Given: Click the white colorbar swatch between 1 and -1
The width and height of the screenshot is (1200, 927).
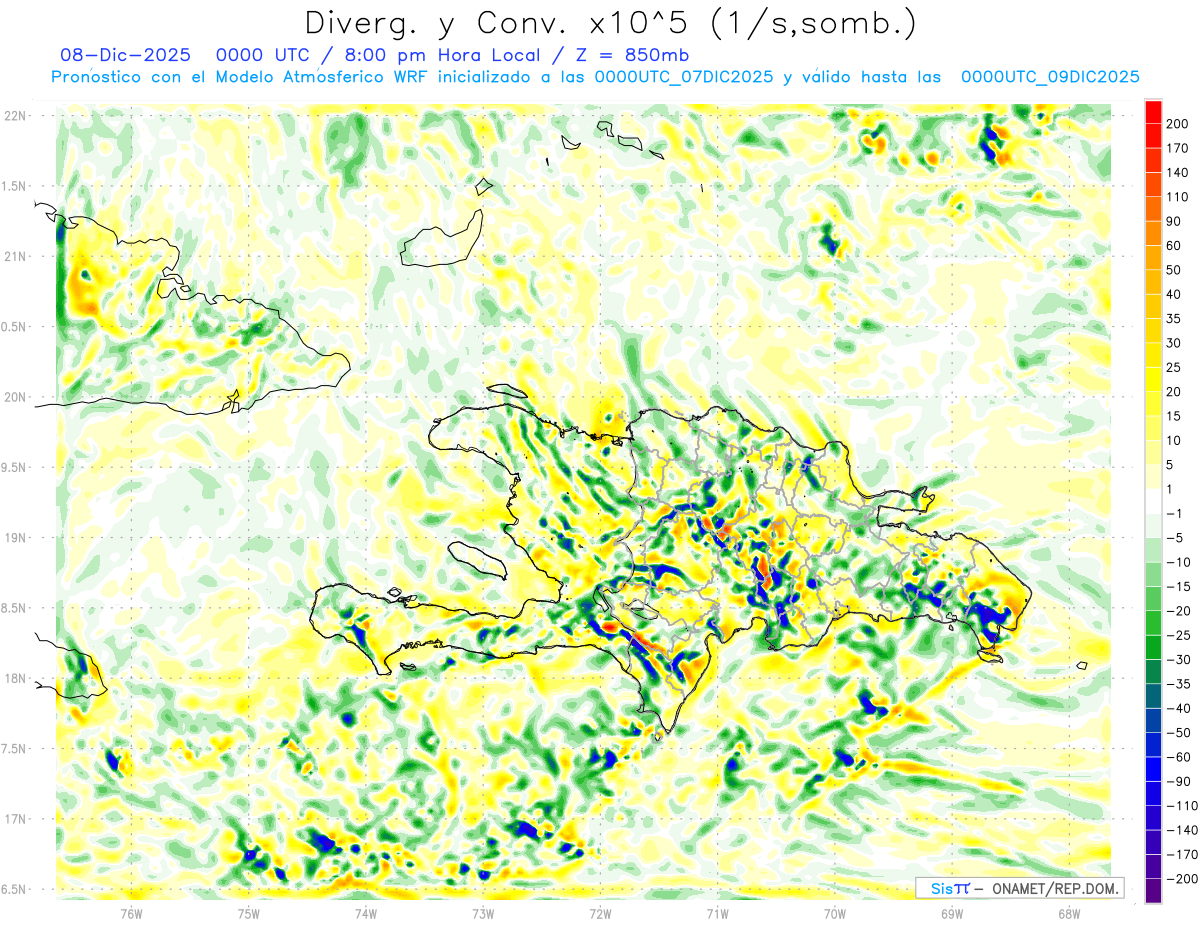Looking at the screenshot, I should [1153, 501].
